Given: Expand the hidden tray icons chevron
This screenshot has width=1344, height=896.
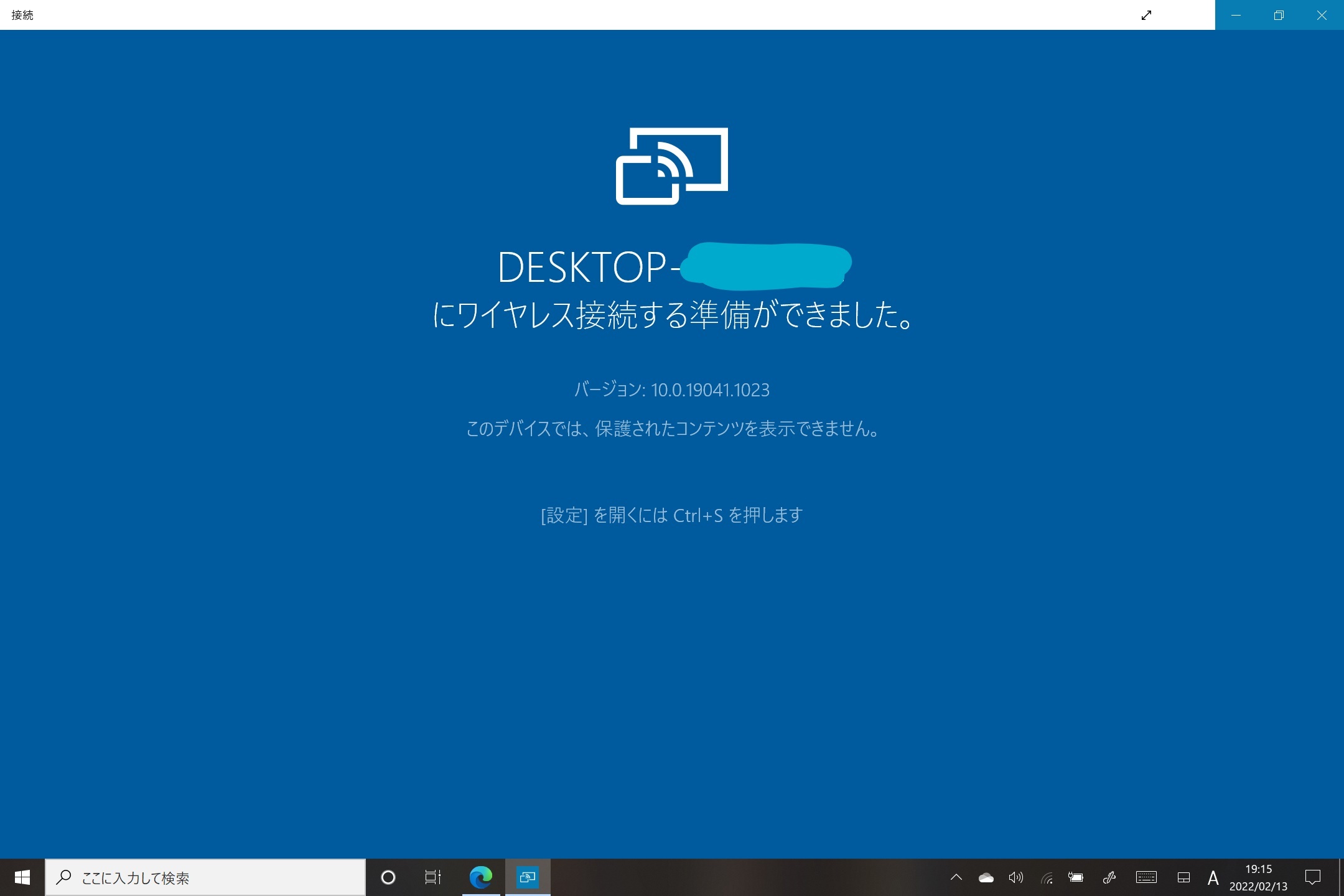Looking at the screenshot, I should [x=956, y=878].
